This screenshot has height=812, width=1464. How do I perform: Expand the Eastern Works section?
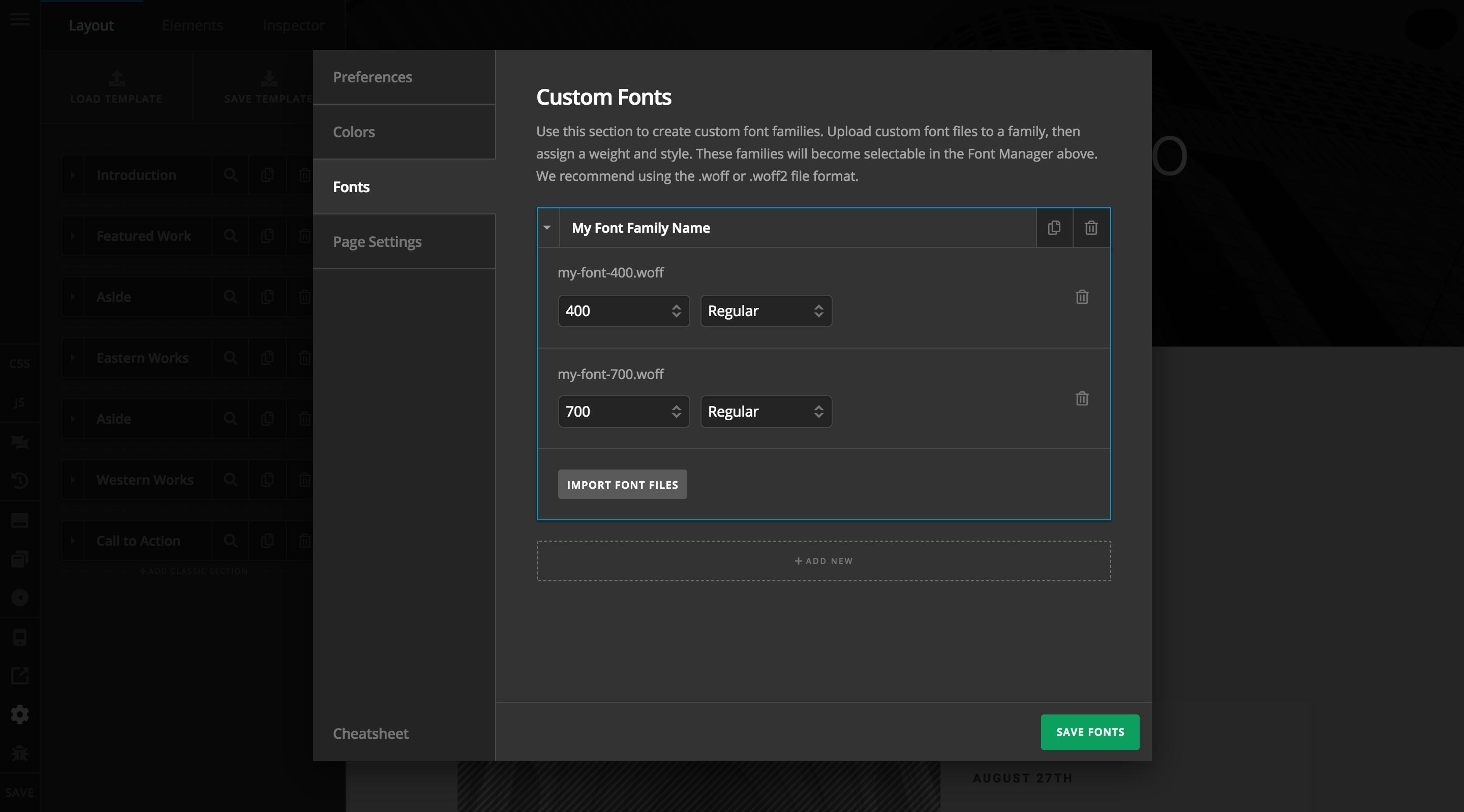73,358
